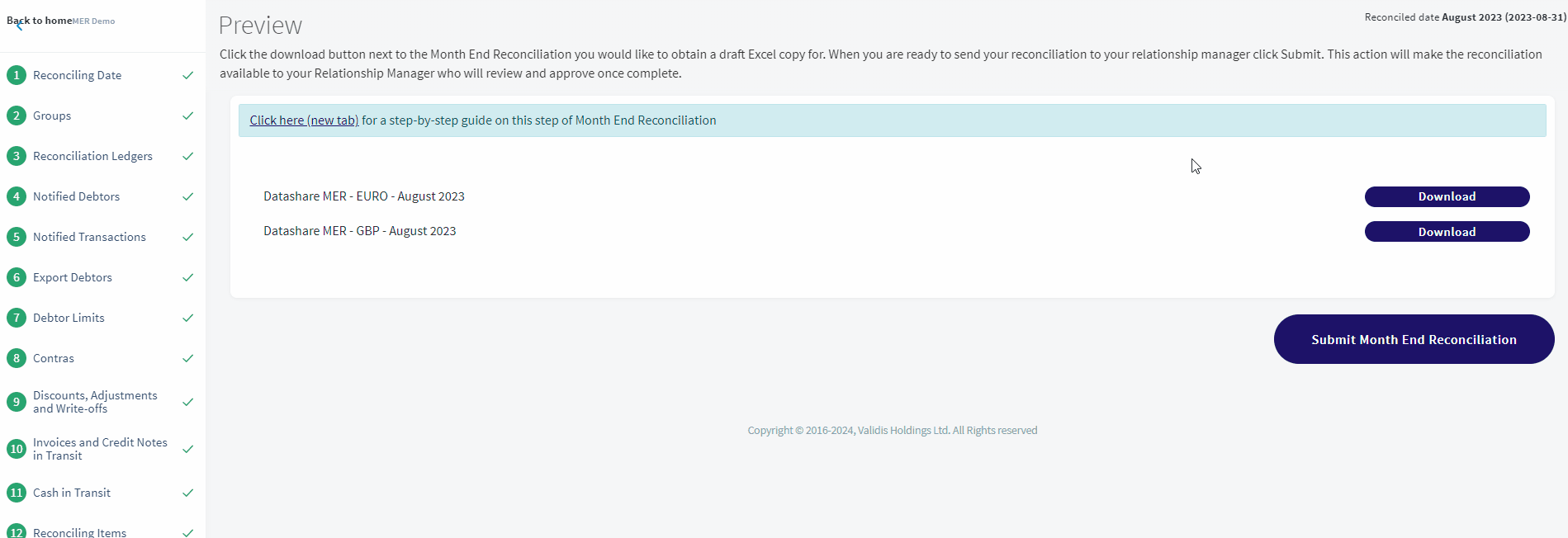Click the Datashare MER - GBP row text
1568x538 pixels.
pos(360,231)
